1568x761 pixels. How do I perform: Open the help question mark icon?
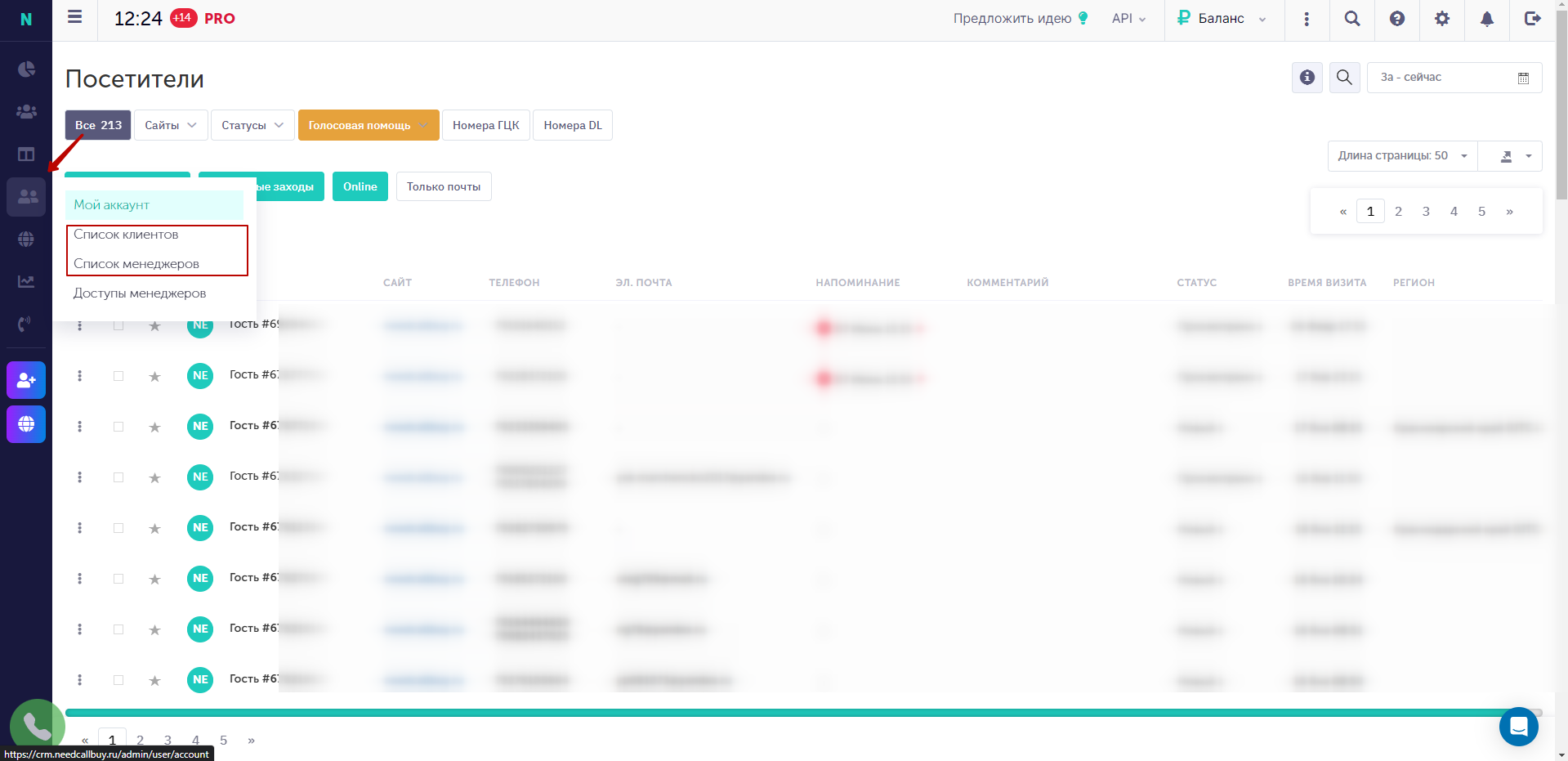(x=1397, y=19)
